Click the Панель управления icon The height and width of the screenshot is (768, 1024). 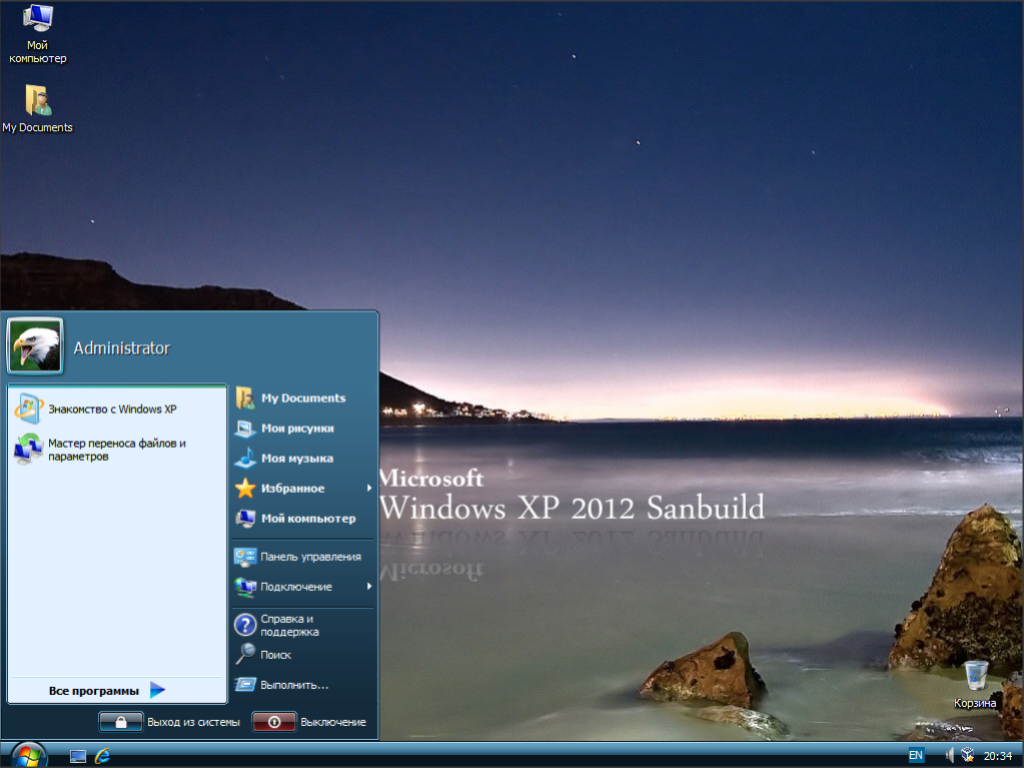click(x=245, y=557)
